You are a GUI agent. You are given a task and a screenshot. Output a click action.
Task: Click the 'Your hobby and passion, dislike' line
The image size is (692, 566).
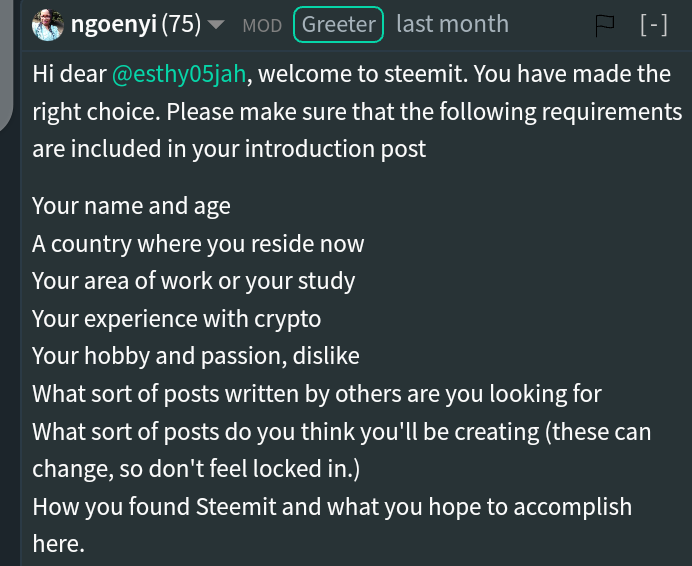196,356
